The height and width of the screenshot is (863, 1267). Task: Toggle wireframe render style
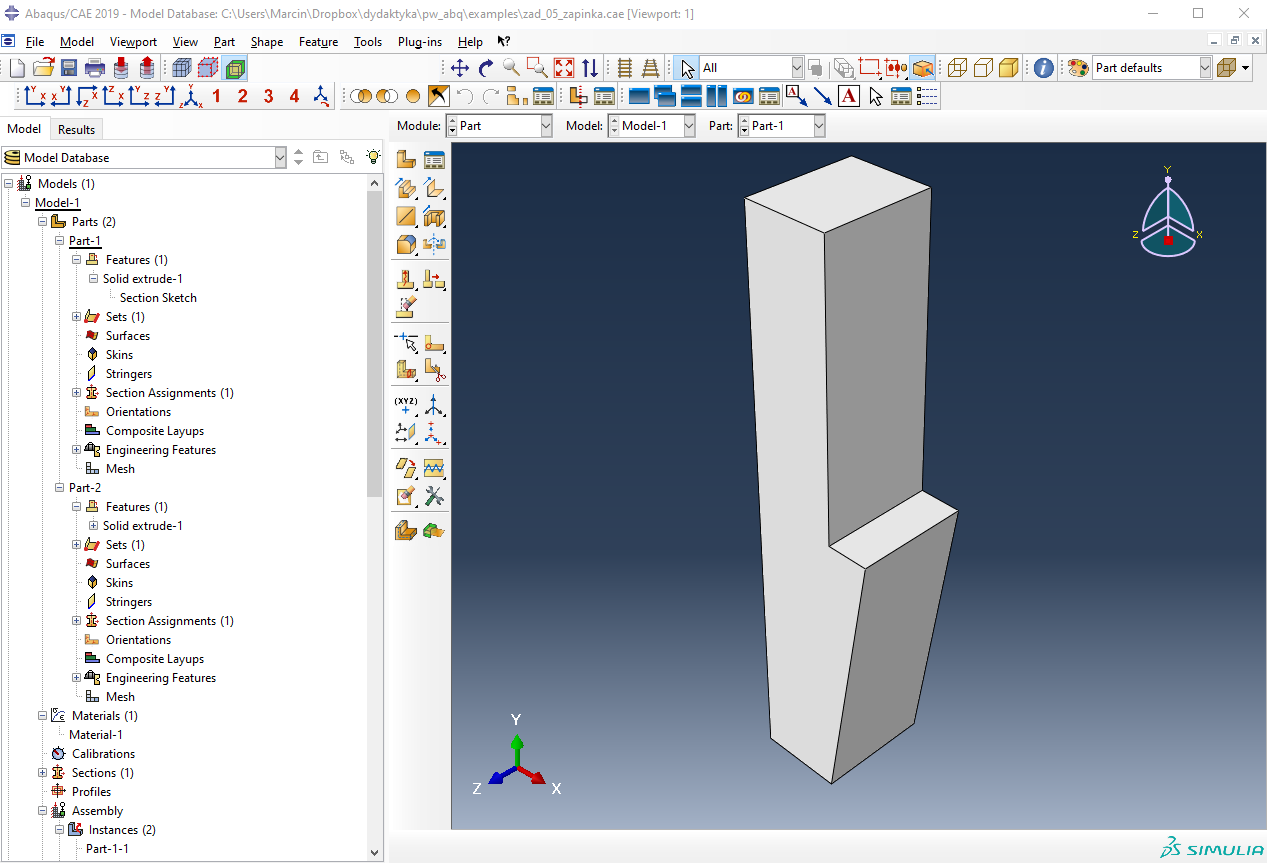coord(957,68)
